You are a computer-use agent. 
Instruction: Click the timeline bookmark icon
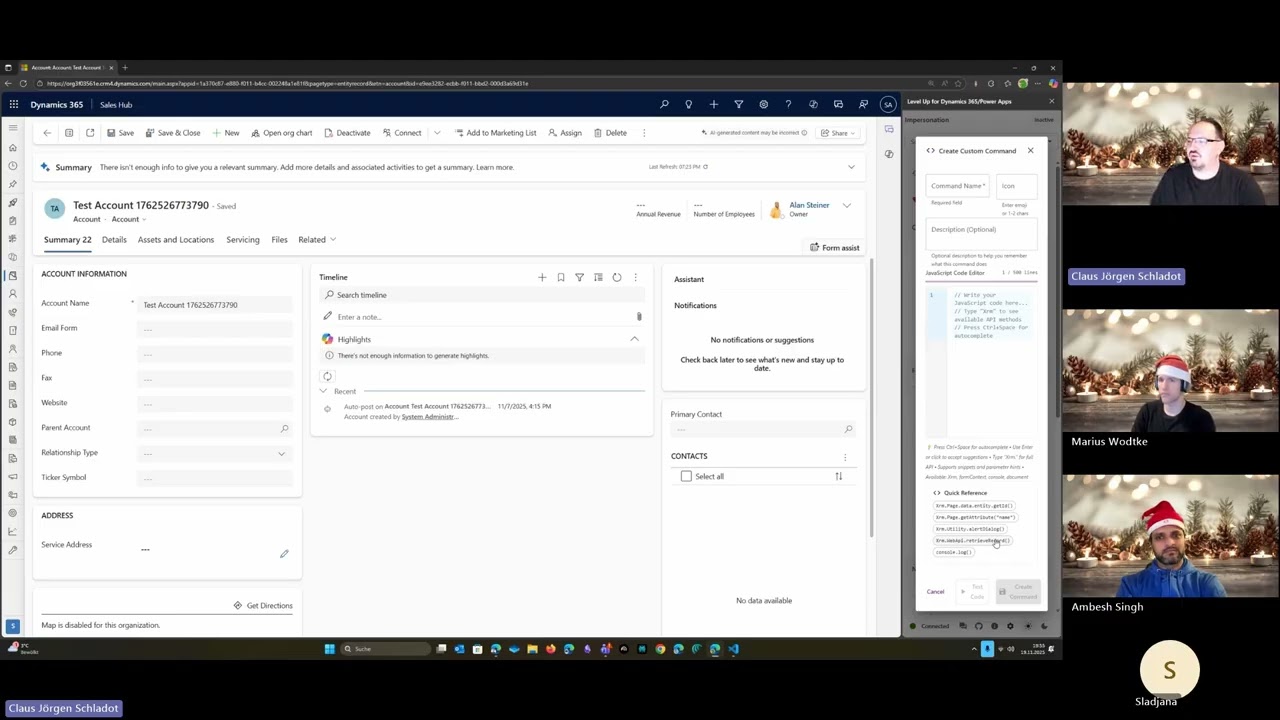561,277
